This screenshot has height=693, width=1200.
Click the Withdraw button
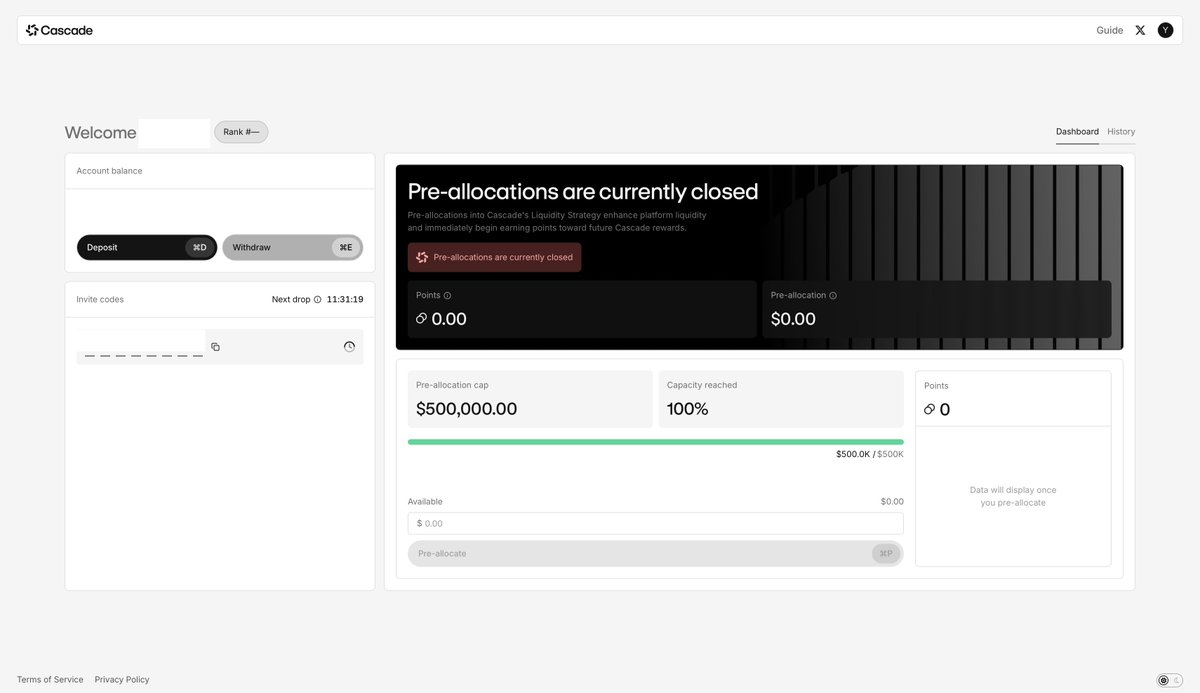[x=293, y=247]
